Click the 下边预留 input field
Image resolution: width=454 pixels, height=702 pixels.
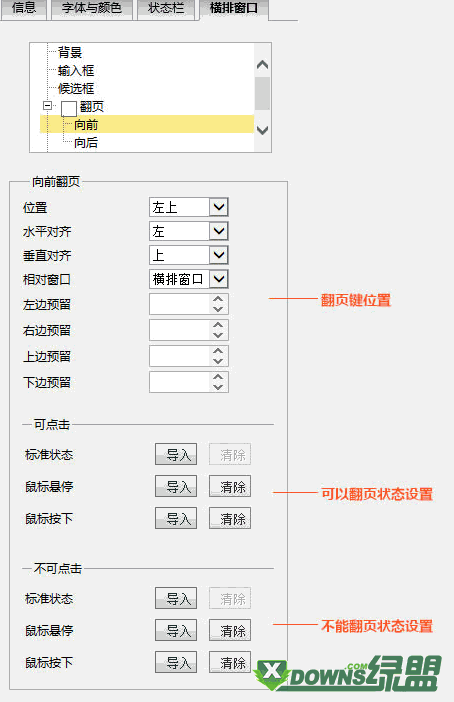180,382
